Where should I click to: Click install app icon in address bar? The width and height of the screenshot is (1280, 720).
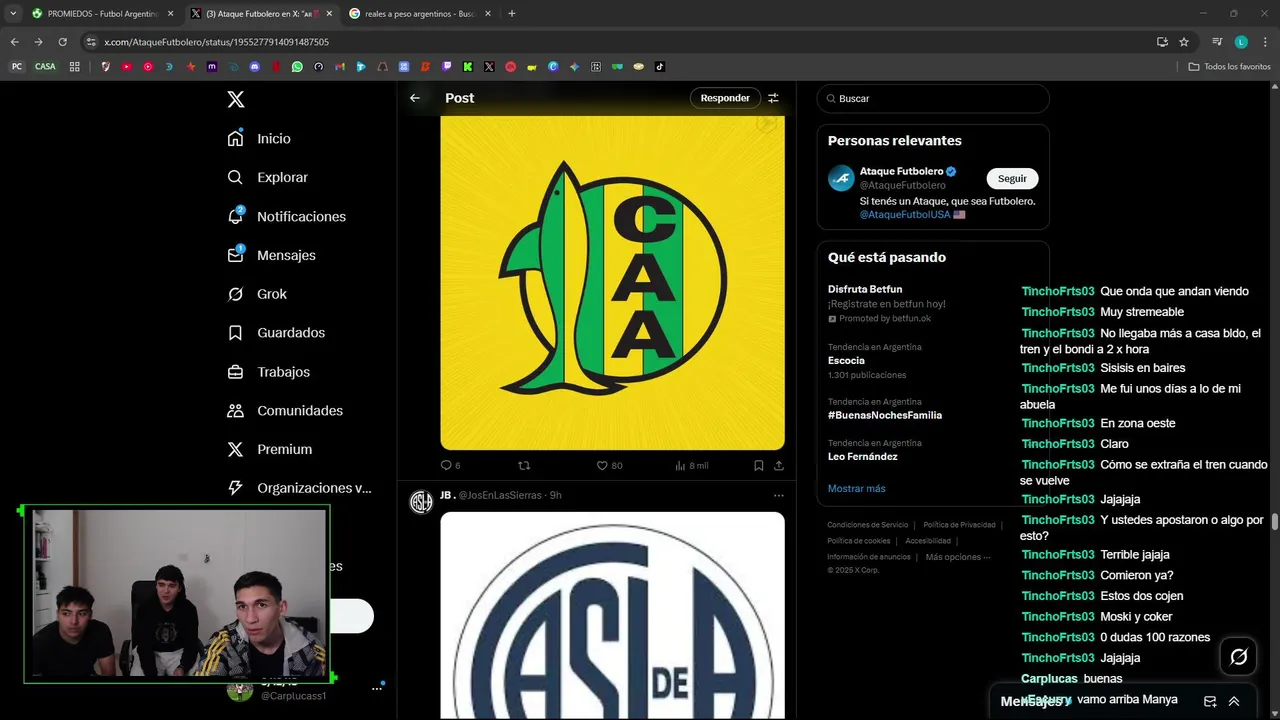pos(1162,42)
